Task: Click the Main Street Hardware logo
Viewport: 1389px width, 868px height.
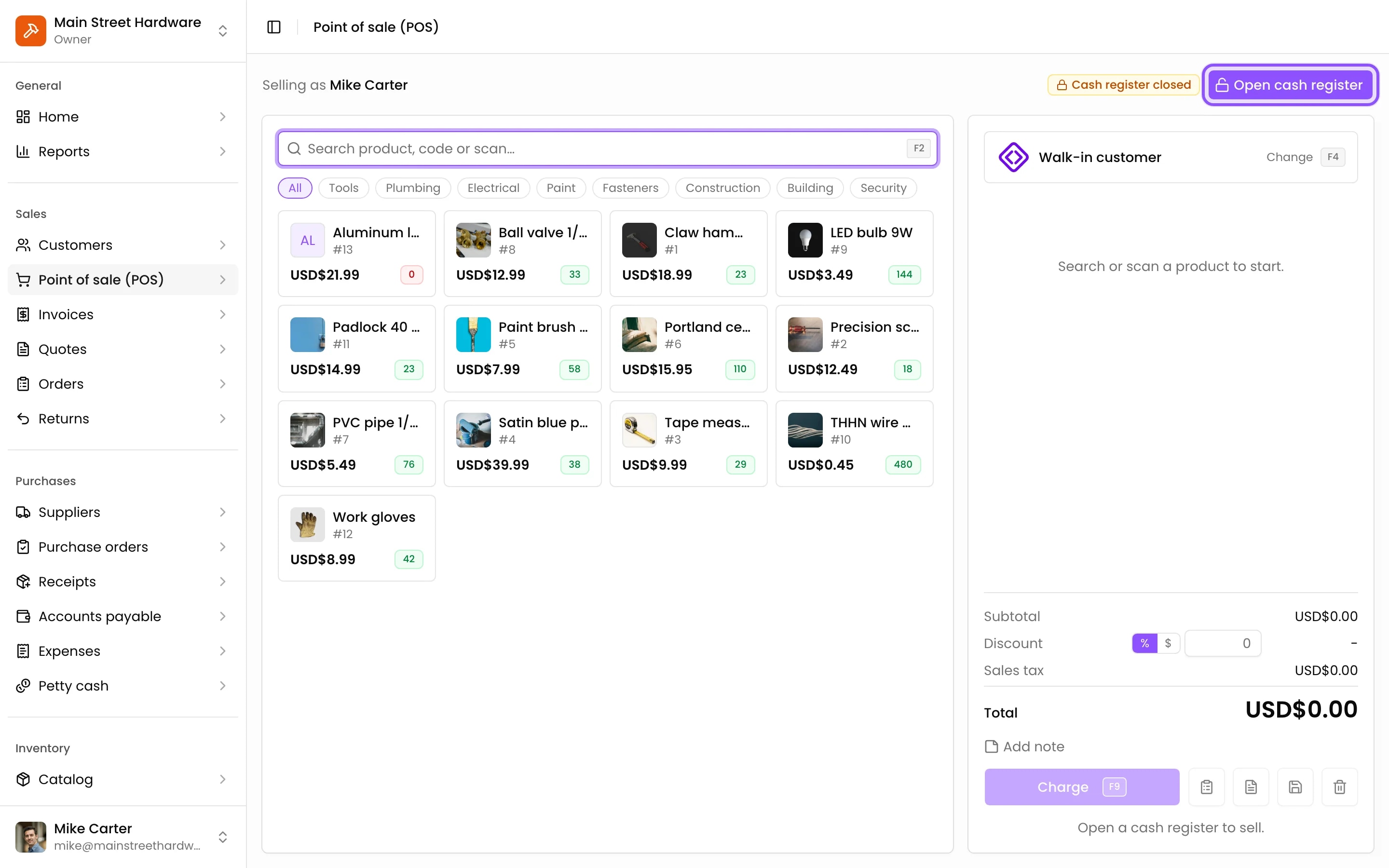Action: coord(31,30)
